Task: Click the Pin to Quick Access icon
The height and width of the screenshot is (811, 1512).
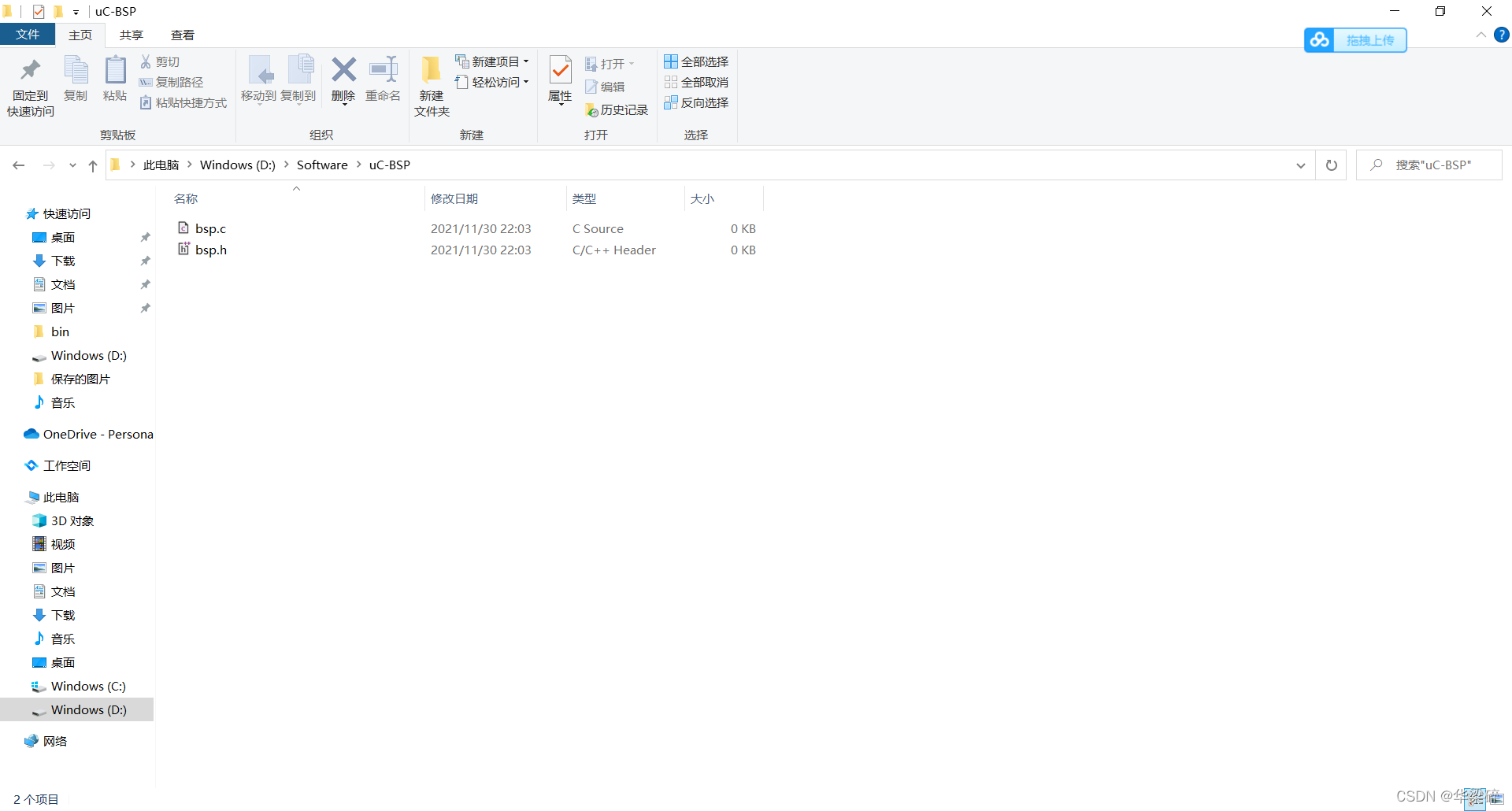Action: 30,70
